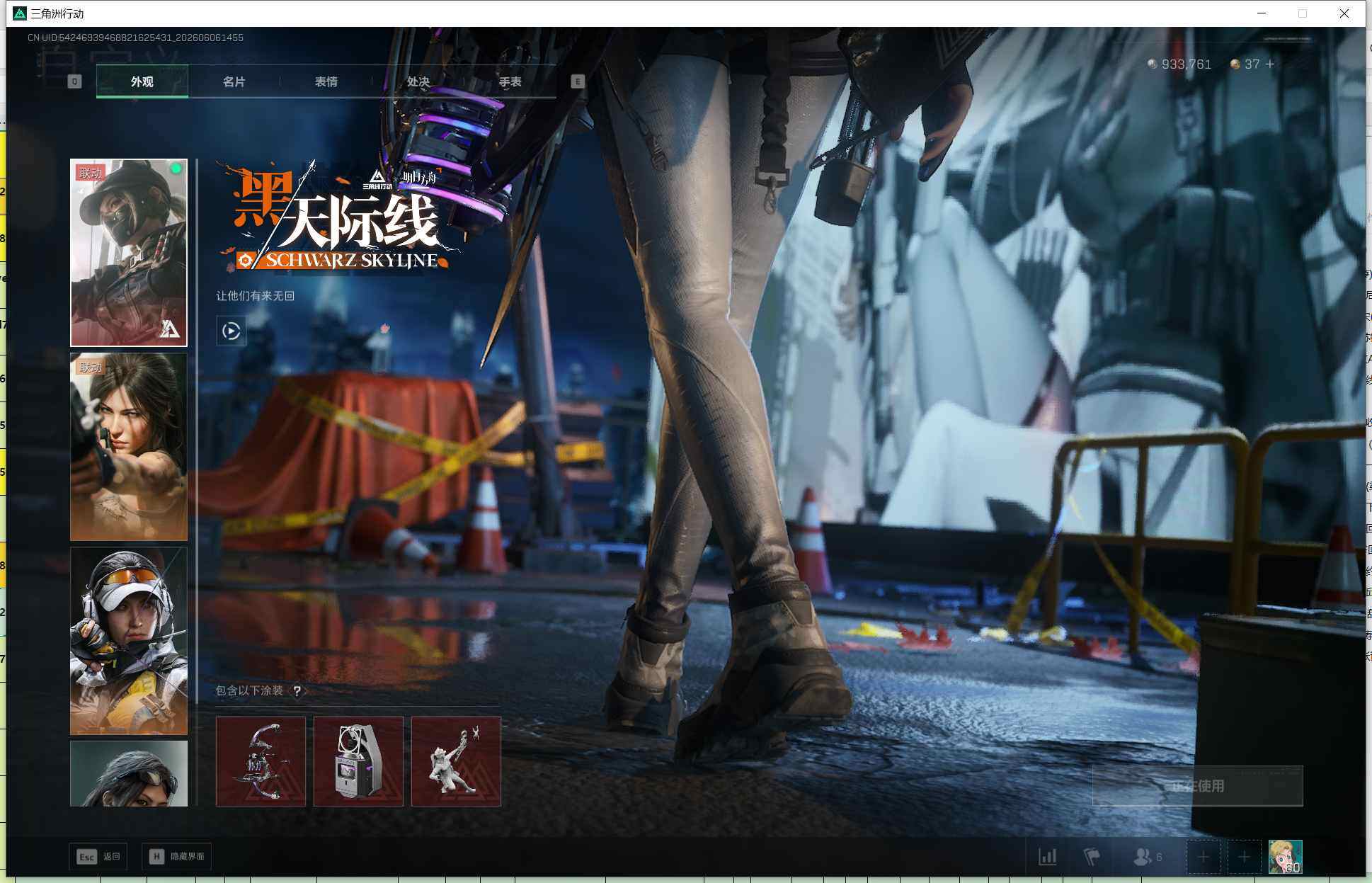
Task: Play the Schwarz Skyline preview video
Action: pos(231,331)
